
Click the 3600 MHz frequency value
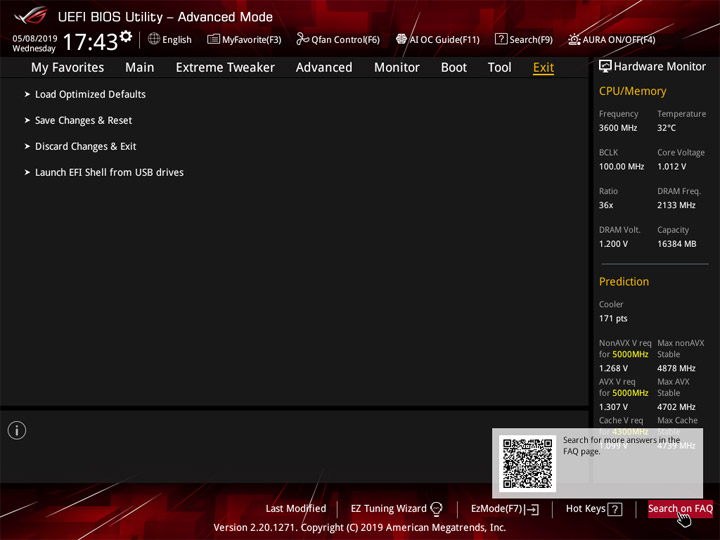pyautogui.click(x=618, y=128)
